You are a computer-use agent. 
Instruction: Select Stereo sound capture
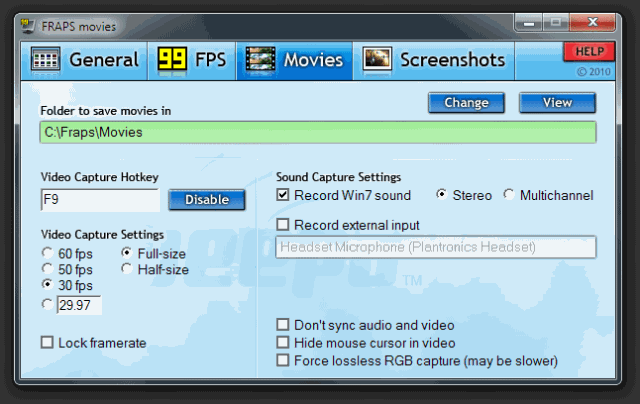point(441,194)
